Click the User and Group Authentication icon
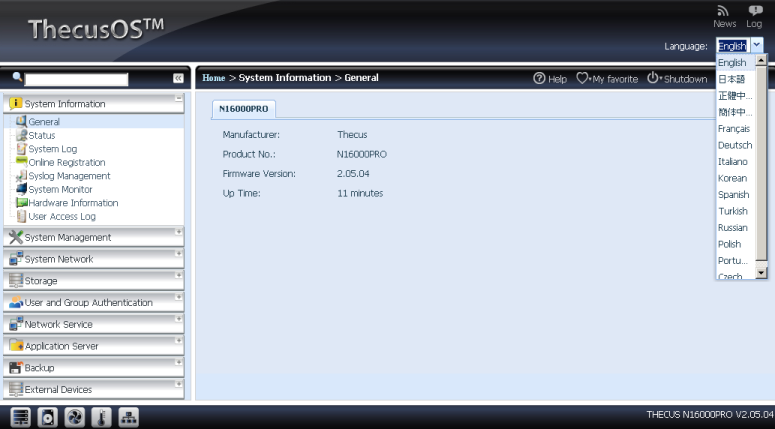The image size is (775, 429). tap(16, 302)
